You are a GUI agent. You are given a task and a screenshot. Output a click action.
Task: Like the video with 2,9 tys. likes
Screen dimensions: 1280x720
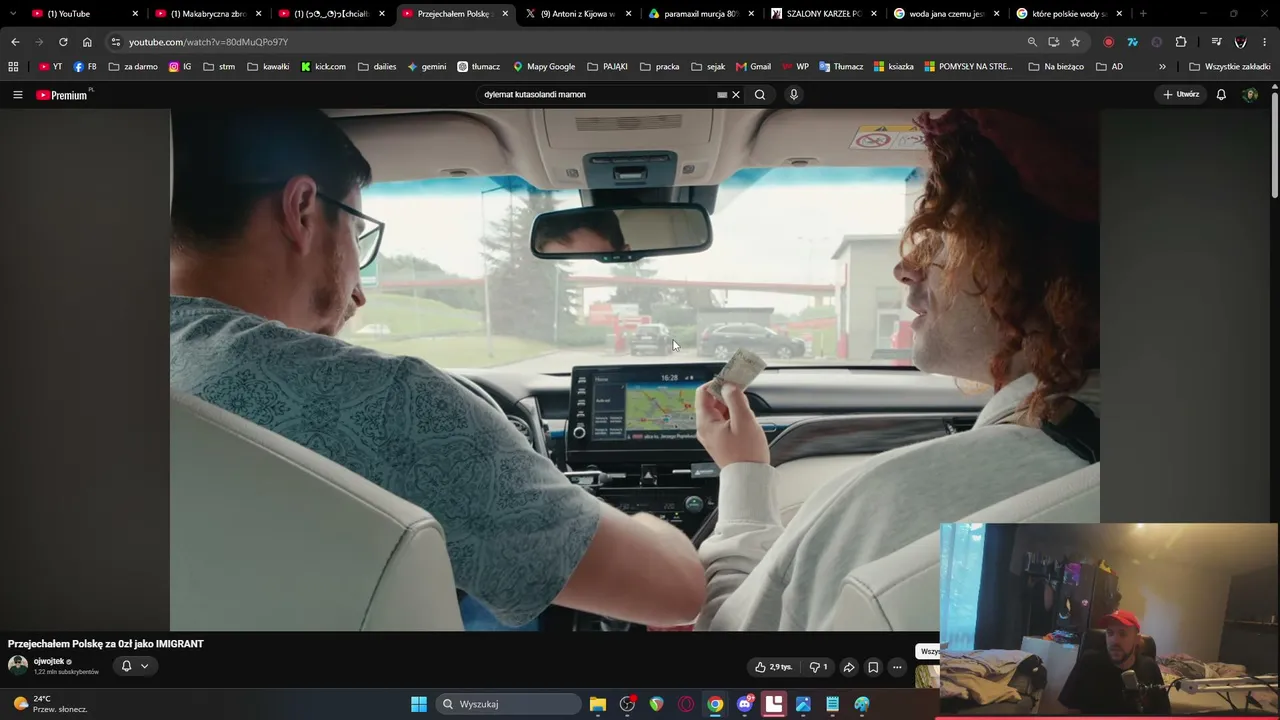pos(774,667)
